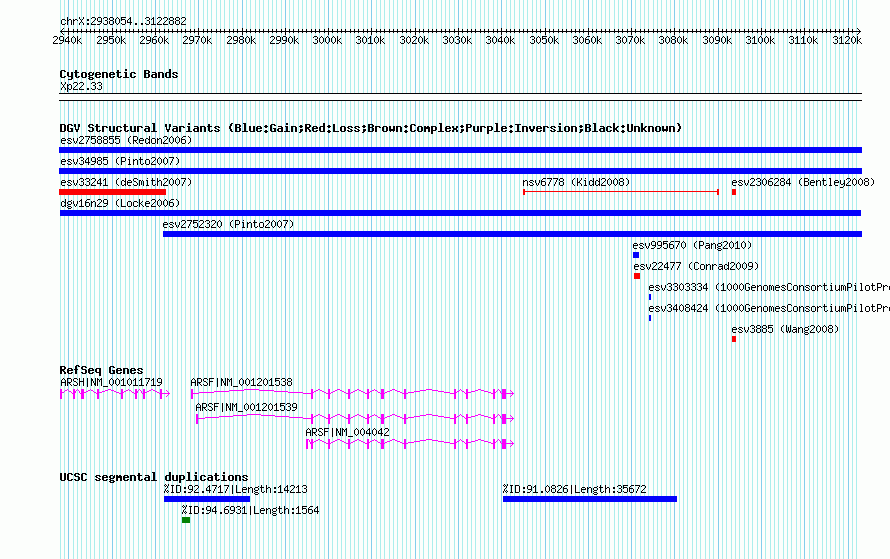Screen dimensions: 890x559
Task: Click the green duplication bar Length:1564
Action: (x=186, y=520)
